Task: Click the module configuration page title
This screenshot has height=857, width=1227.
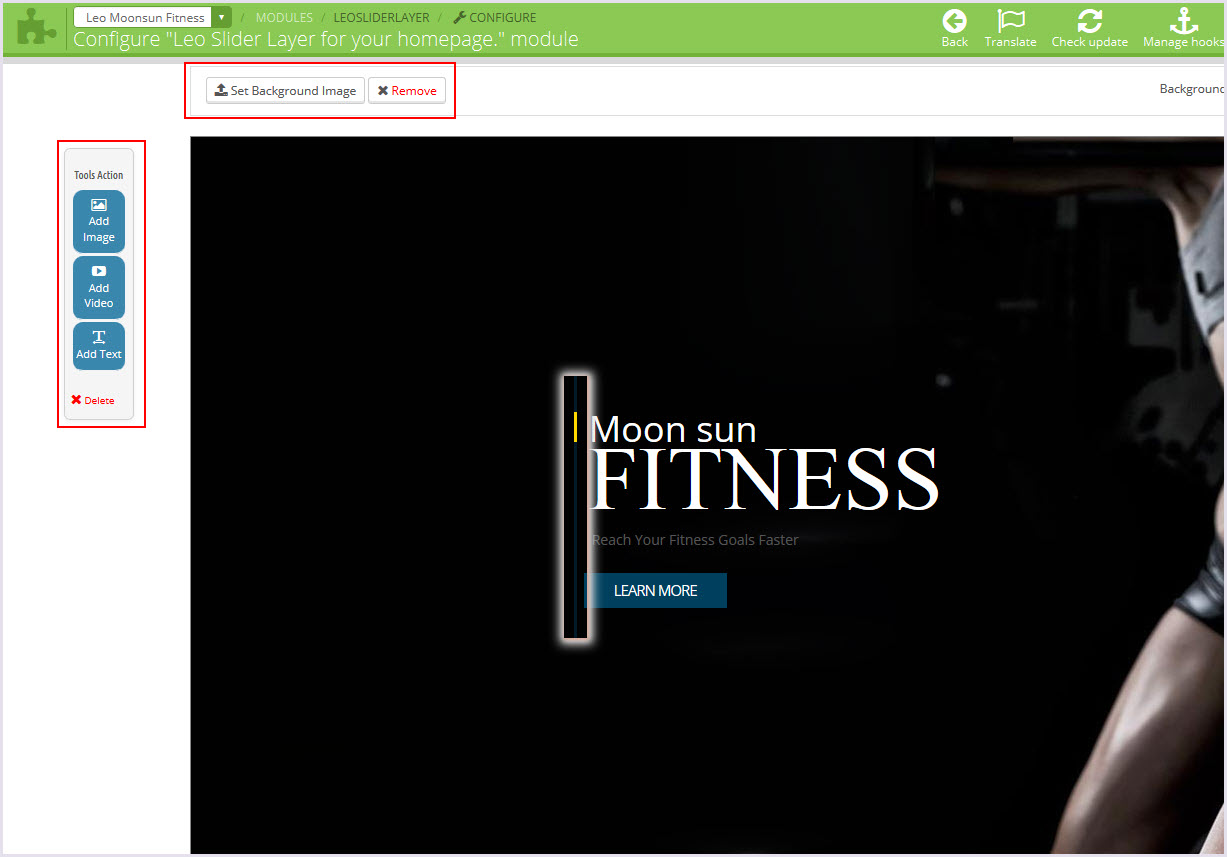Action: (326, 40)
